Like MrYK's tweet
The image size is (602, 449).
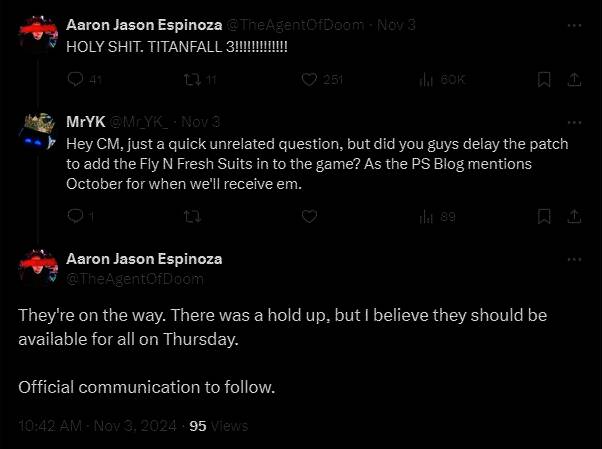pyautogui.click(x=309, y=215)
